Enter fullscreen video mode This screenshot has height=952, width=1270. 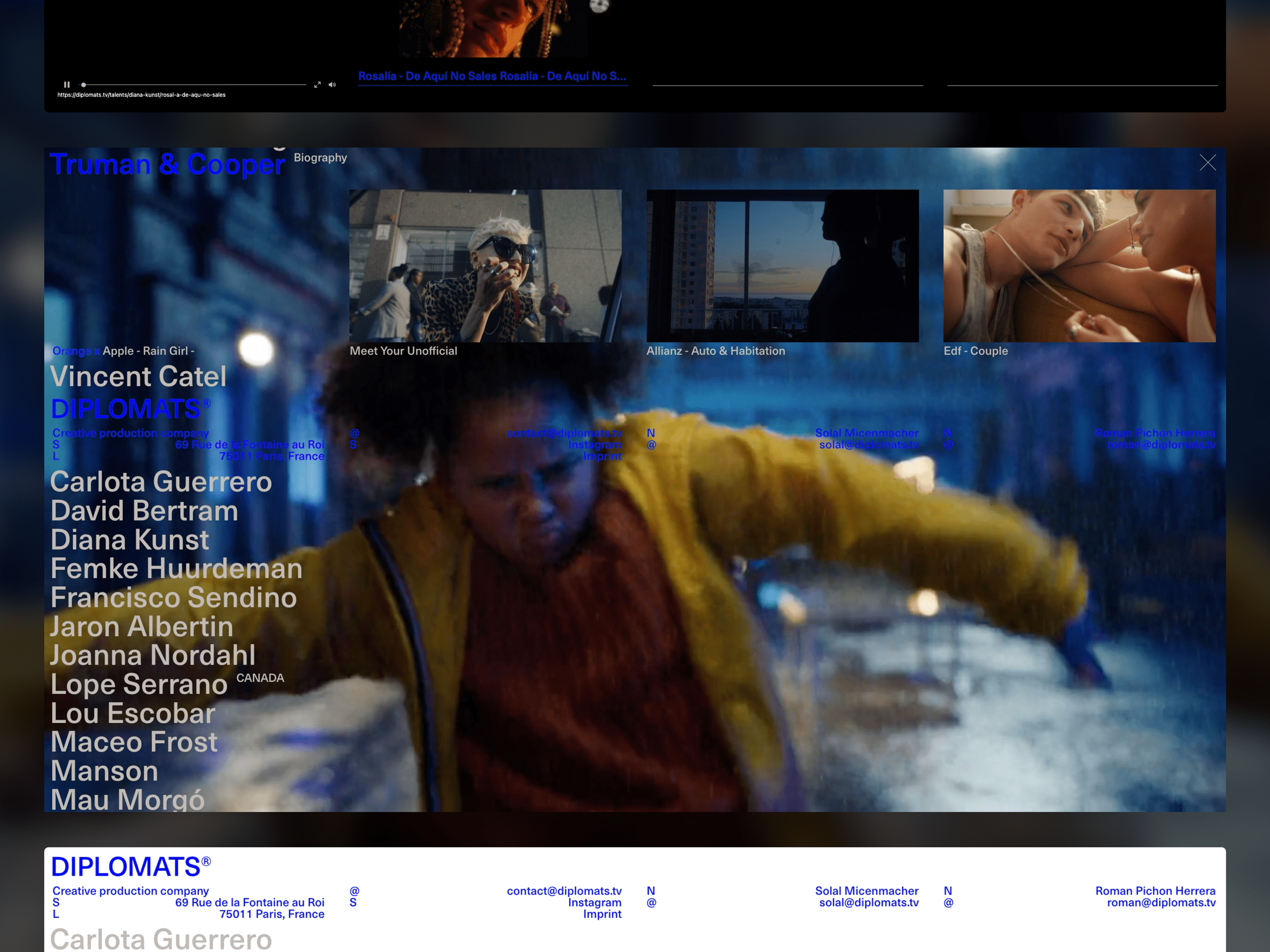pos(317,84)
